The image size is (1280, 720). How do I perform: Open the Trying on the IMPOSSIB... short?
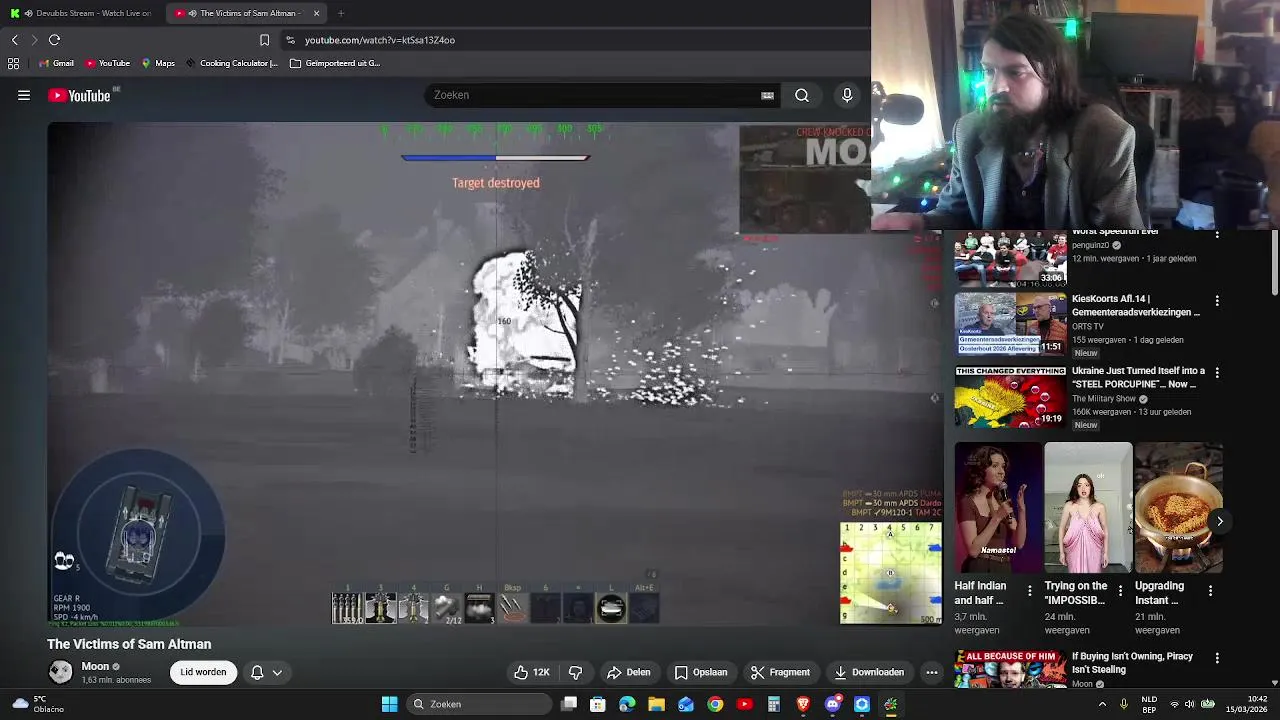1088,507
